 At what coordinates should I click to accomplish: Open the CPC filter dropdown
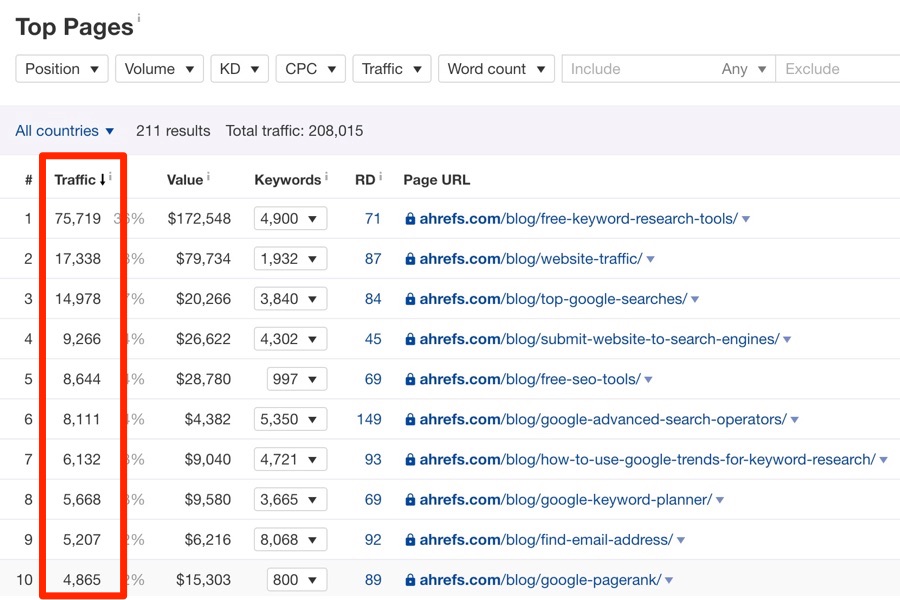pos(310,68)
